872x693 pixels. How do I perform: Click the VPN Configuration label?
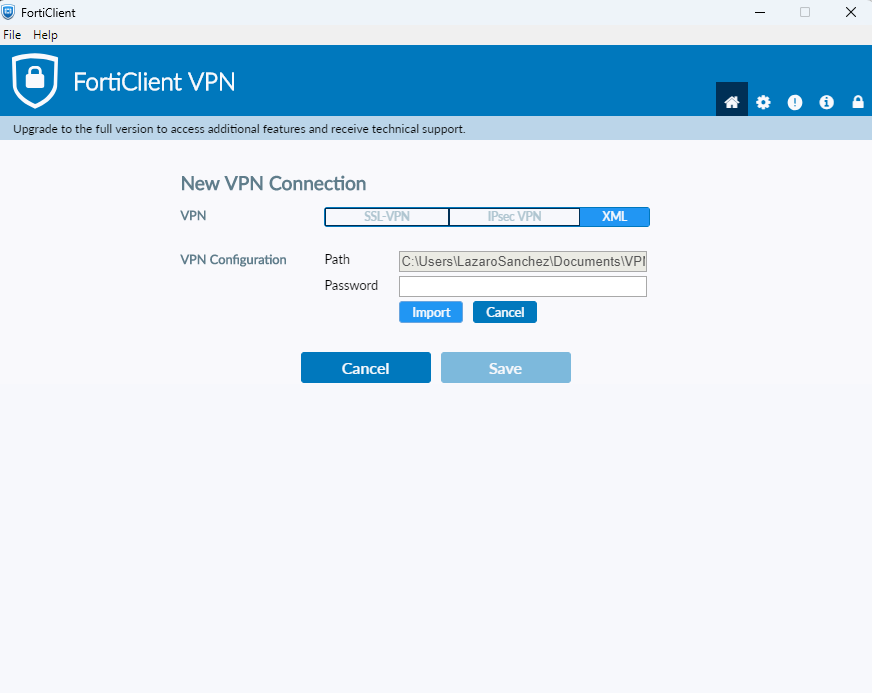233,260
